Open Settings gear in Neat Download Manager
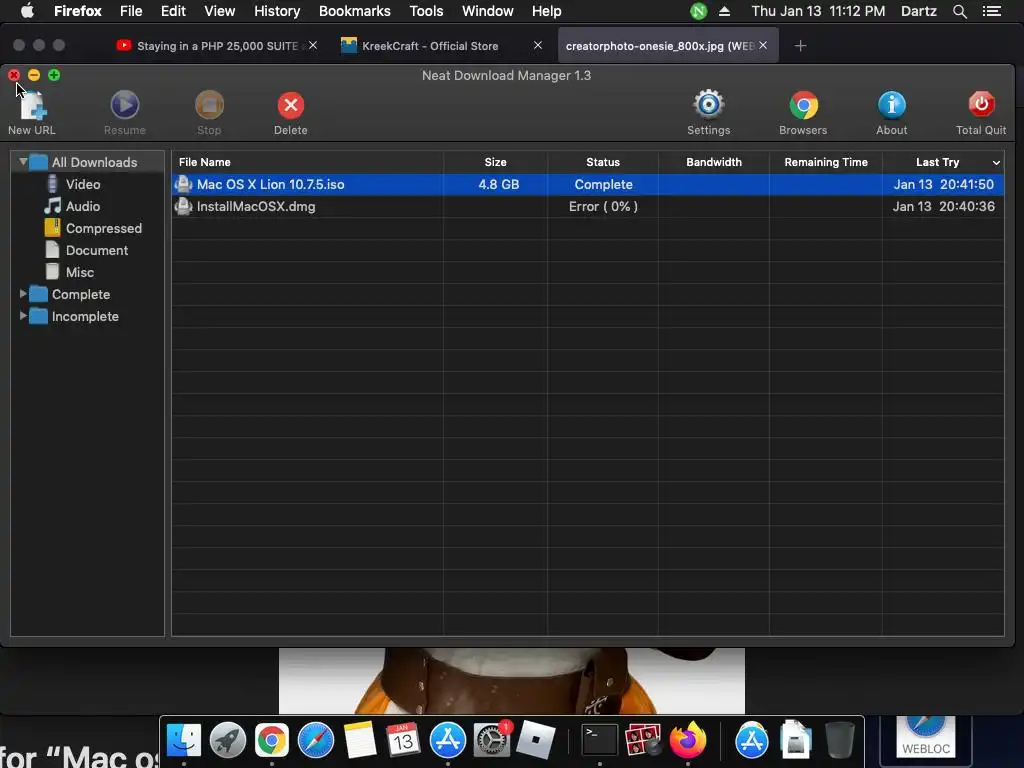 pos(709,104)
